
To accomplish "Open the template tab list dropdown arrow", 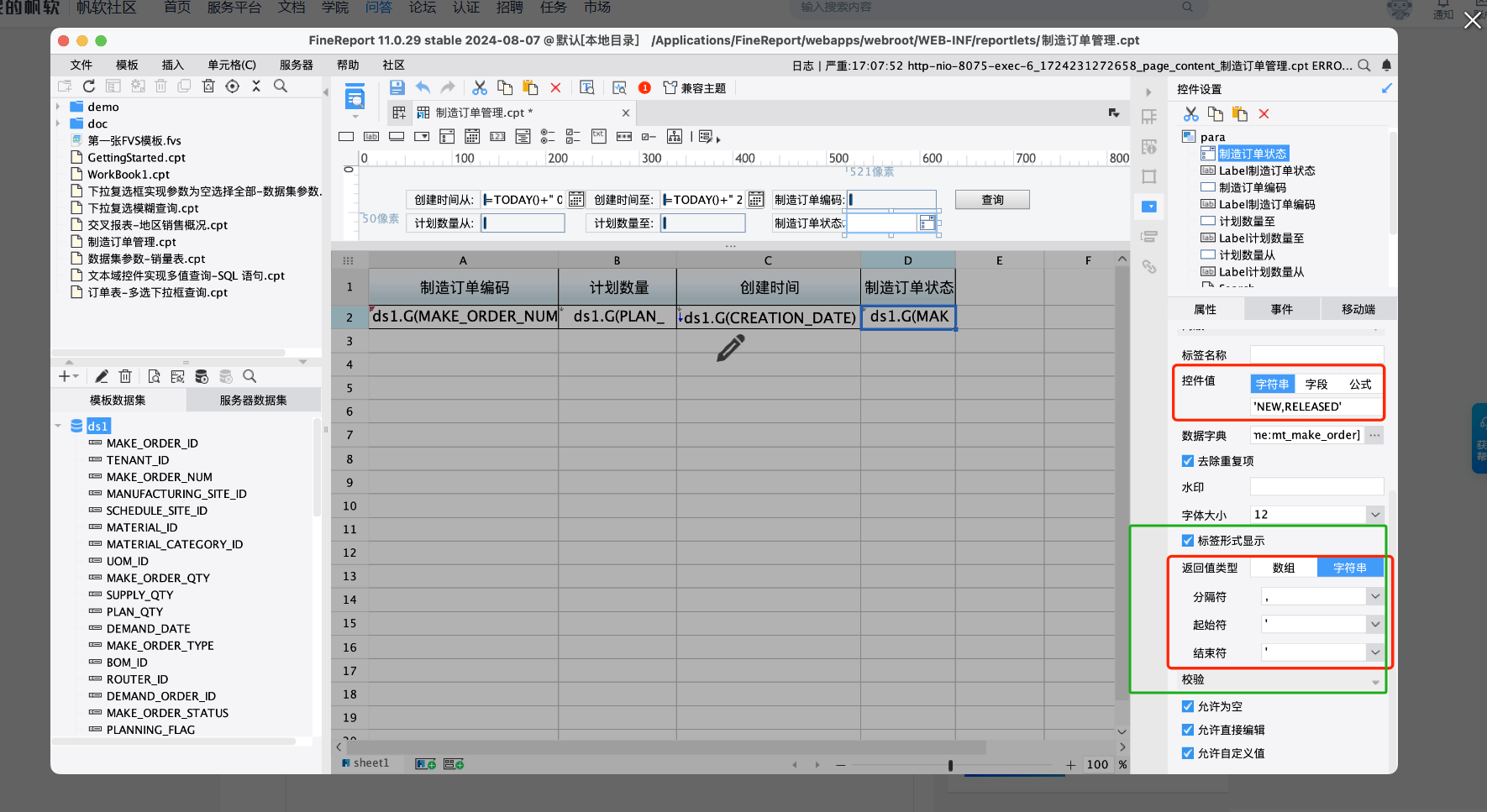I will coord(1114,113).
